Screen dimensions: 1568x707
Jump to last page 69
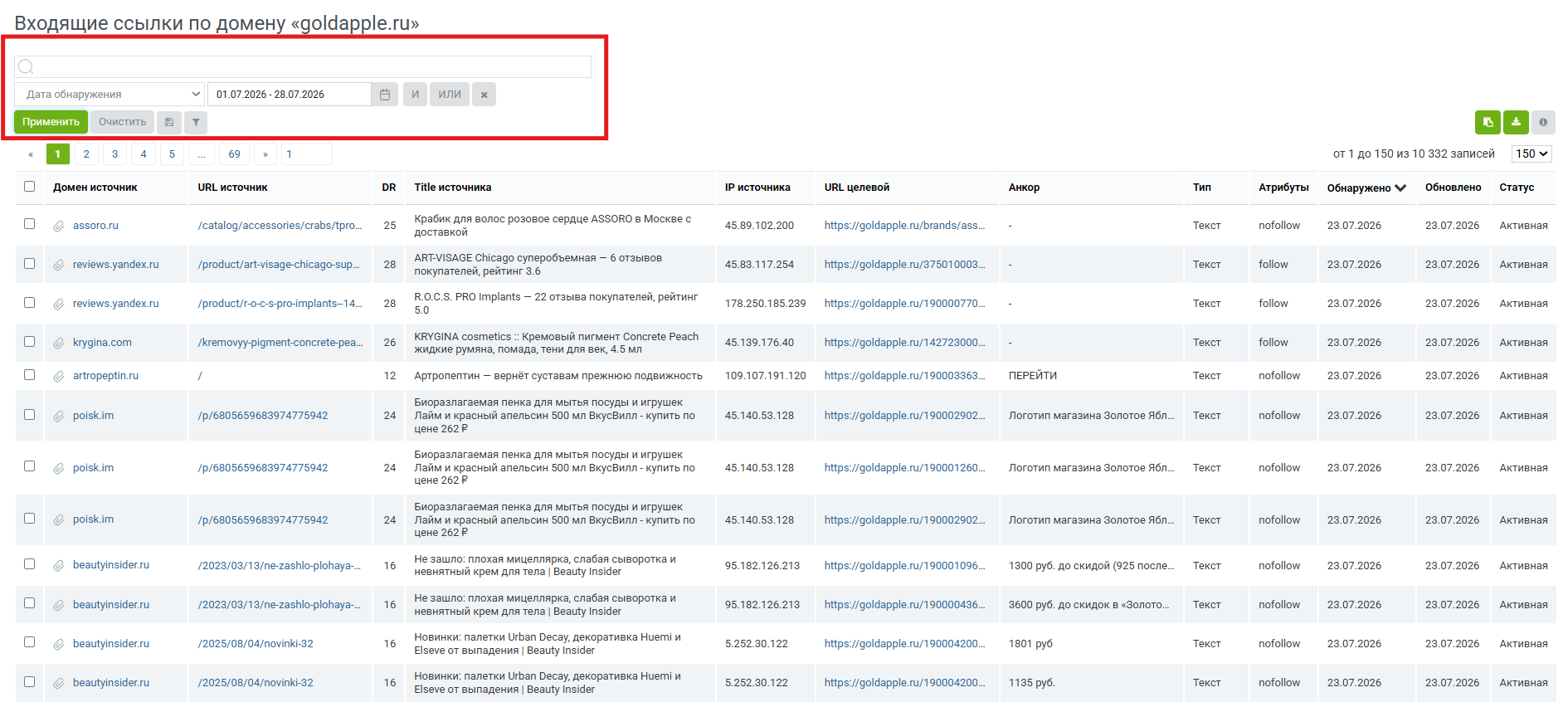tap(235, 154)
